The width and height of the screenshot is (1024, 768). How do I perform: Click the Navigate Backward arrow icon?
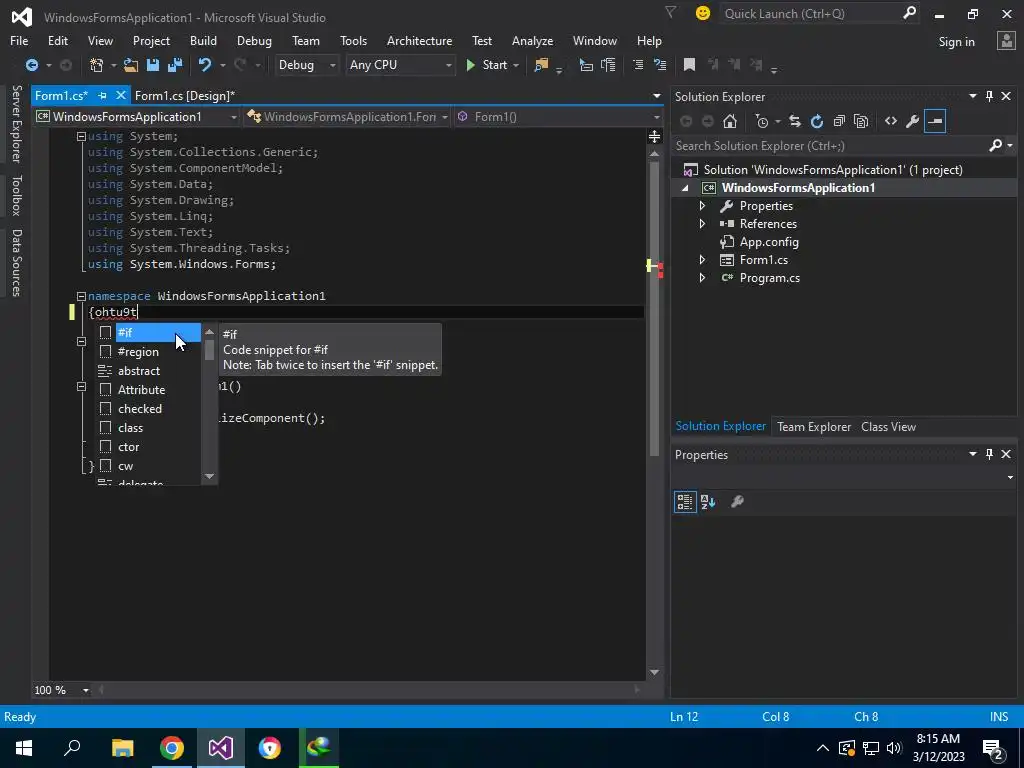tap(31, 65)
